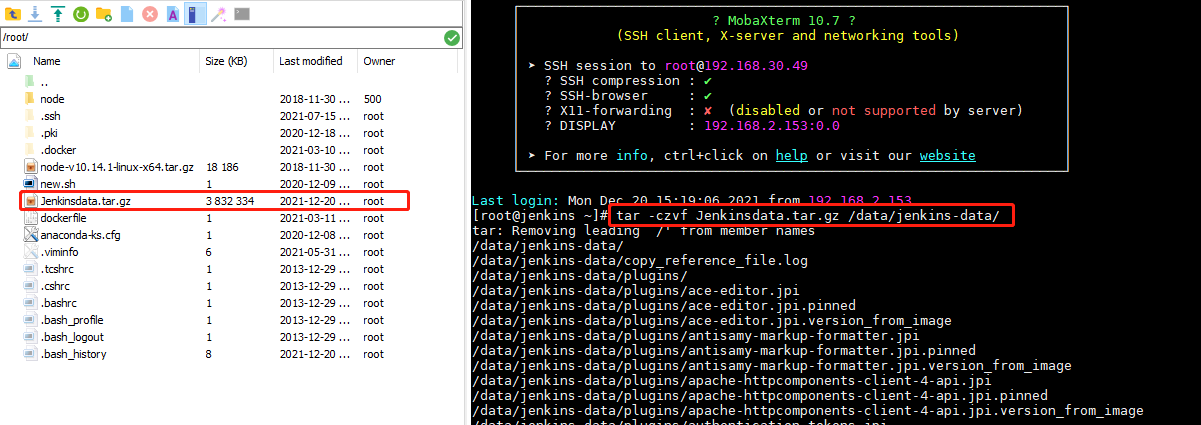Click the node folder icon

(30, 99)
